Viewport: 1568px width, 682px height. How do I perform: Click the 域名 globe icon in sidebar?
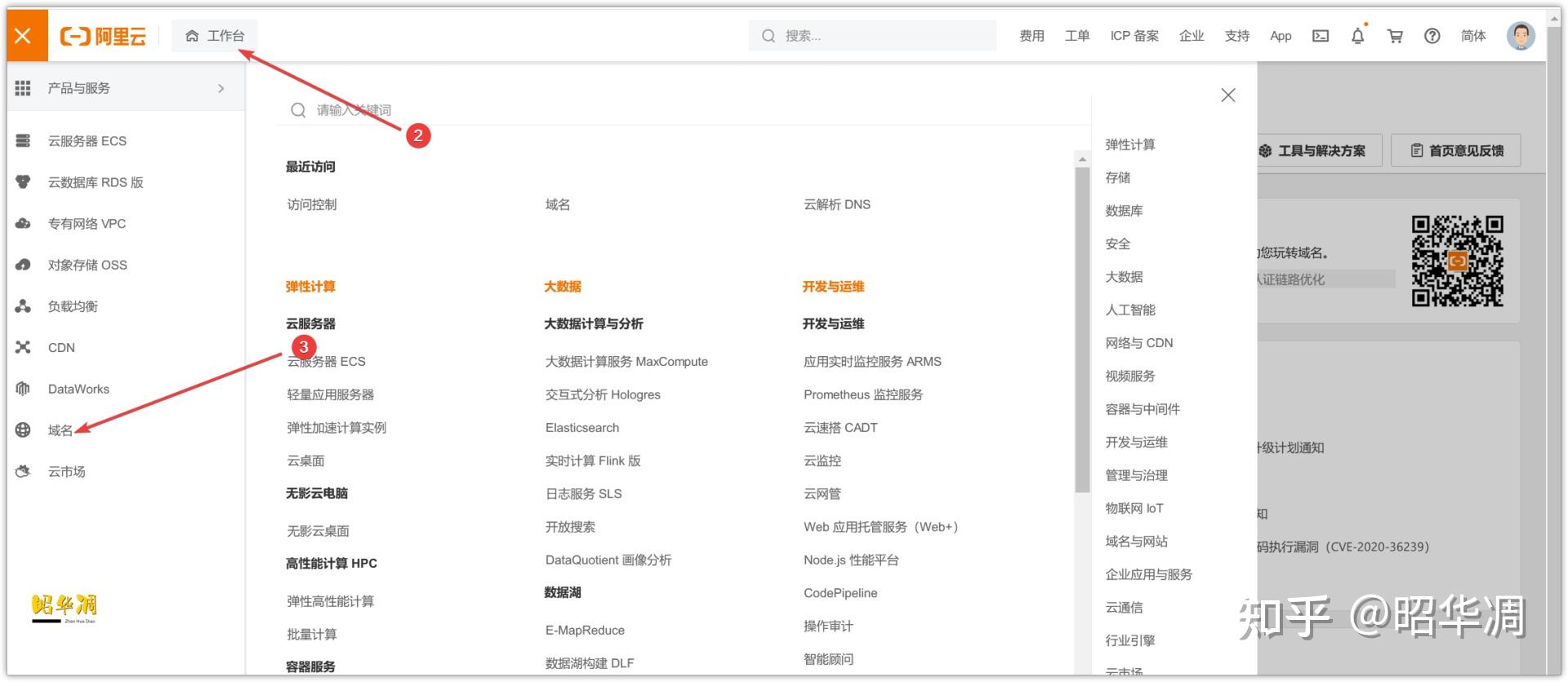[23, 430]
